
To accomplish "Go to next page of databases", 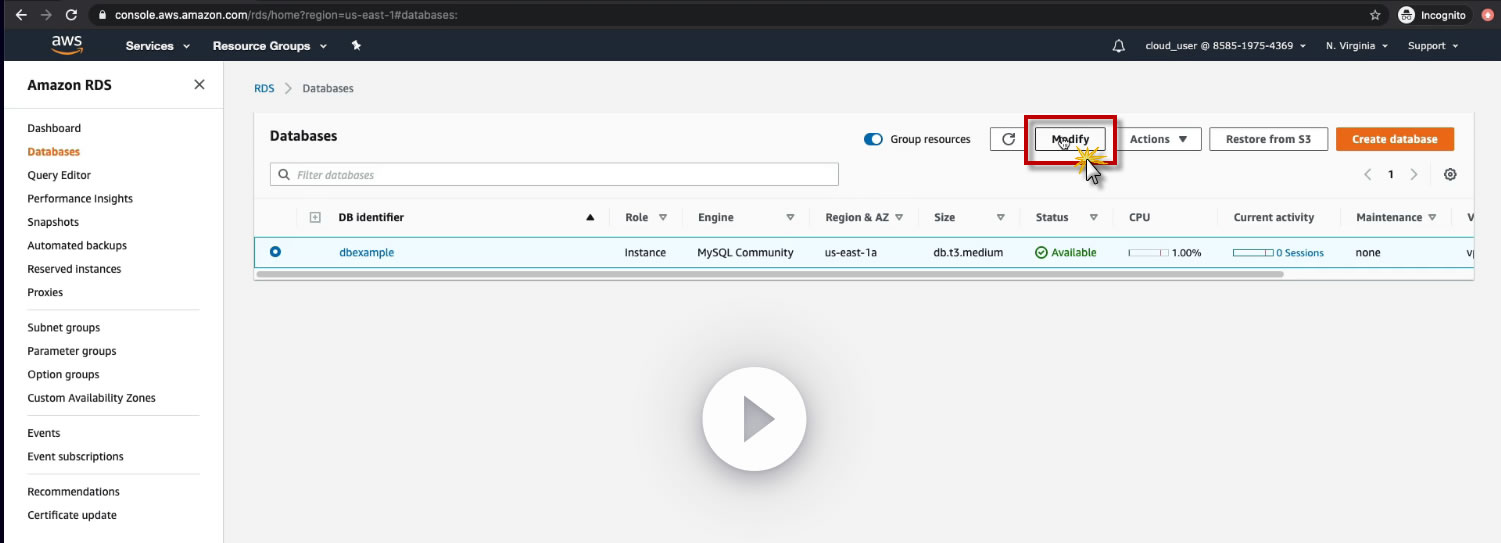I will [x=1414, y=174].
